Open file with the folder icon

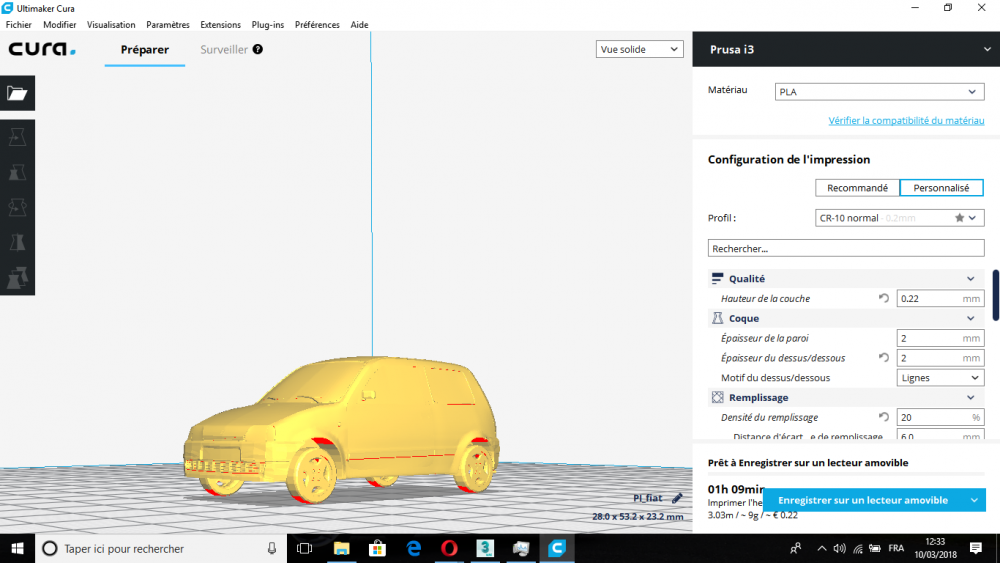click(17, 93)
